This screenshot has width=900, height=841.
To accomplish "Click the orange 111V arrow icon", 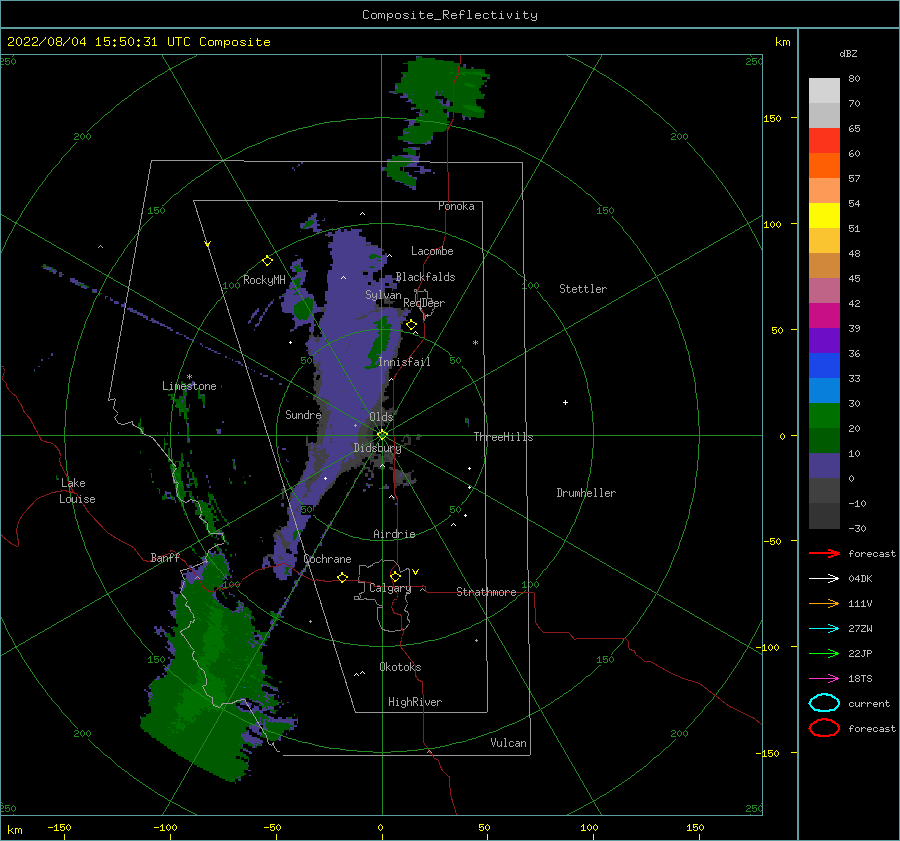I will [824, 603].
